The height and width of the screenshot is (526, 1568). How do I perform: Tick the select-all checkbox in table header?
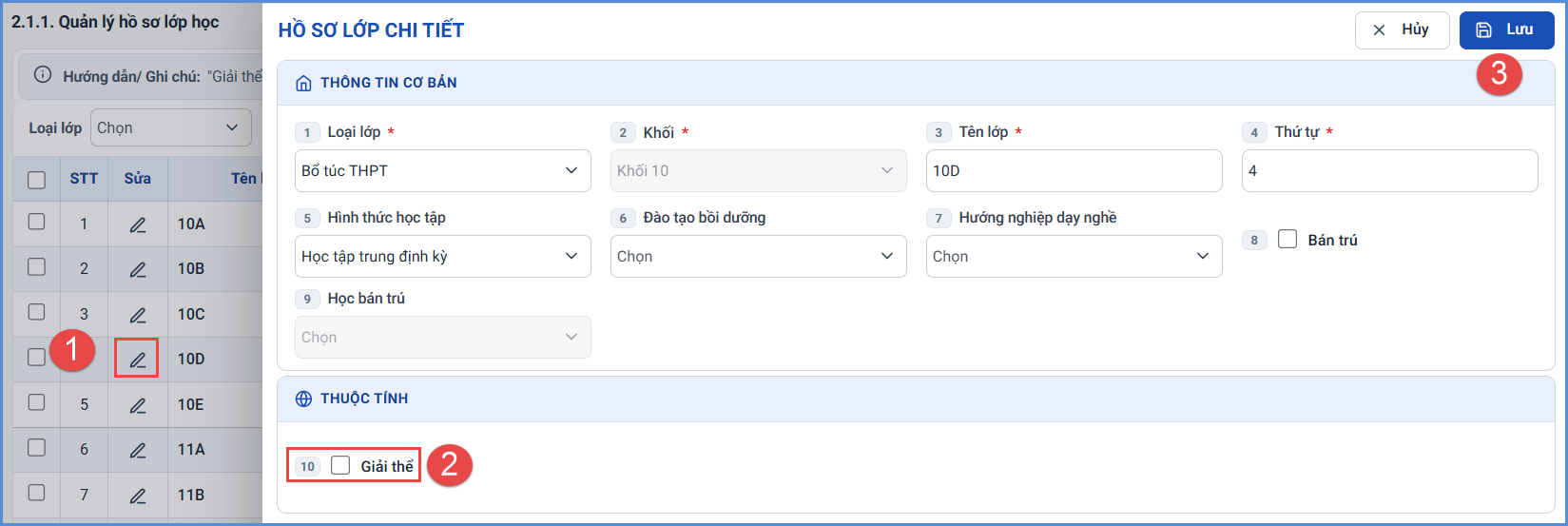[37, 179]
